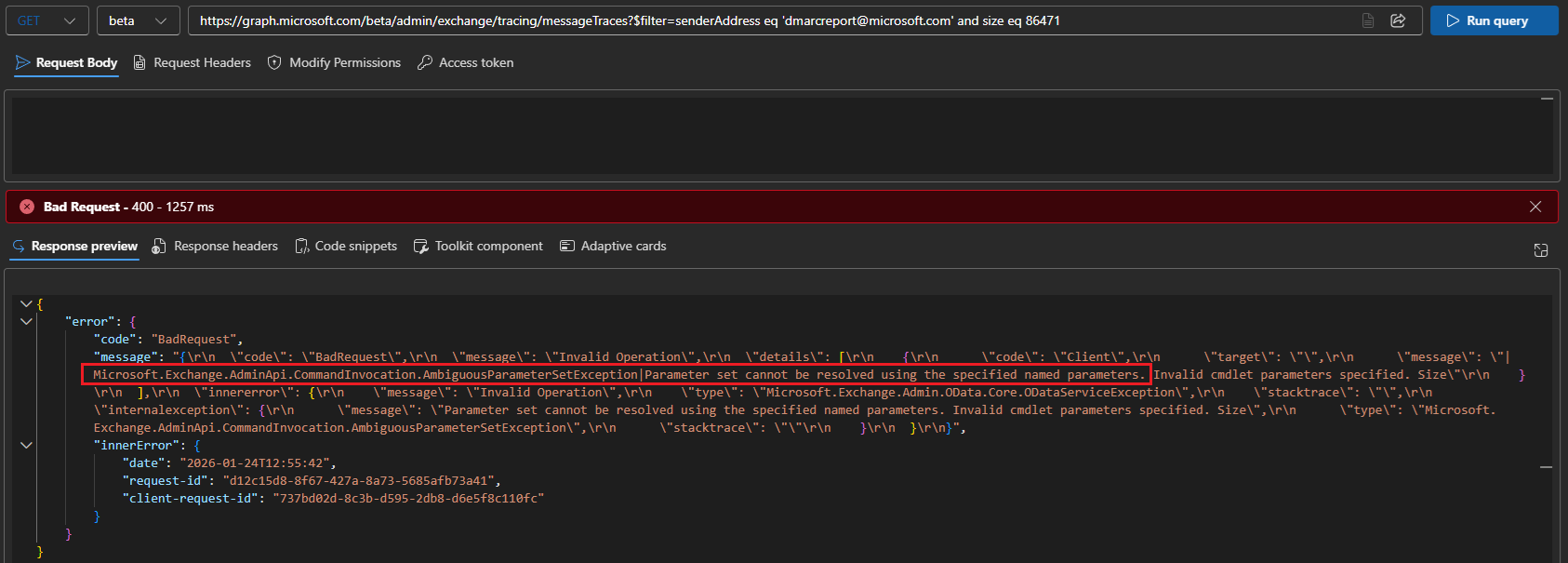Click the document icon in the URL bar

pos(1368,20)
